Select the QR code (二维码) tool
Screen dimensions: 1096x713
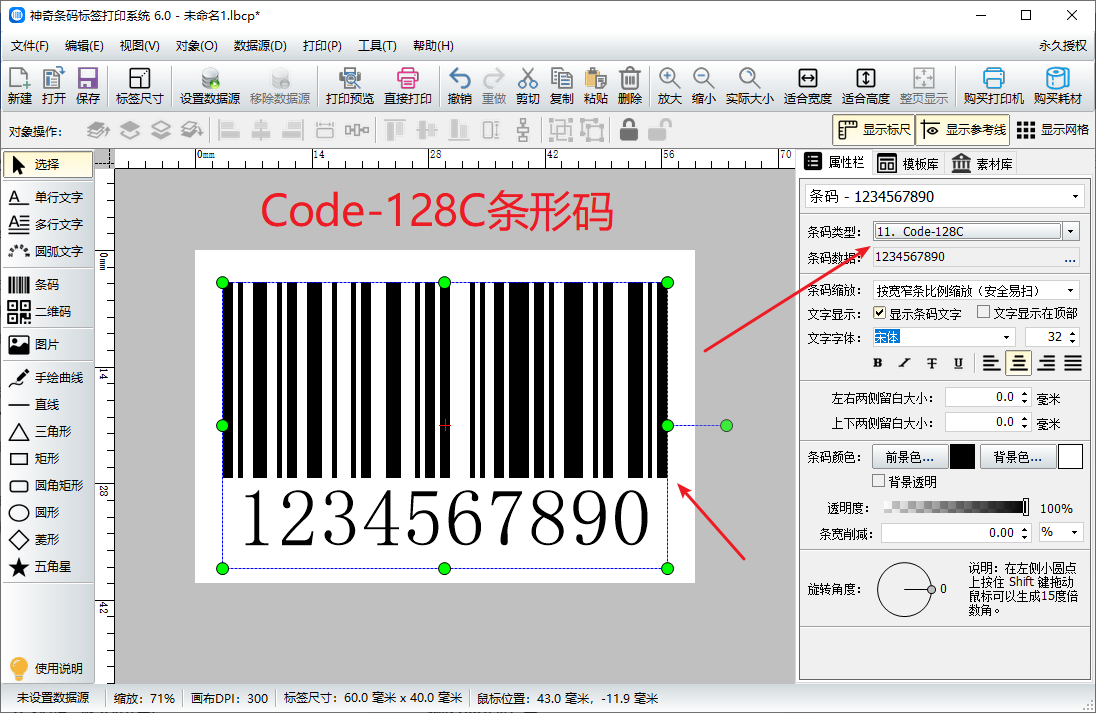click(x=46, y=312)
